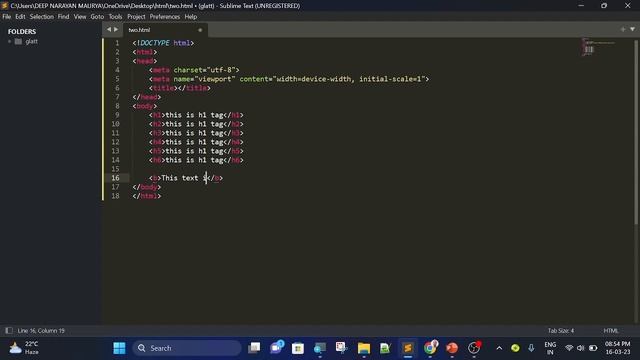Click the microphone tray icon
Image resolution: width=640 pixels, height=360 pixels.
[531, 348]
